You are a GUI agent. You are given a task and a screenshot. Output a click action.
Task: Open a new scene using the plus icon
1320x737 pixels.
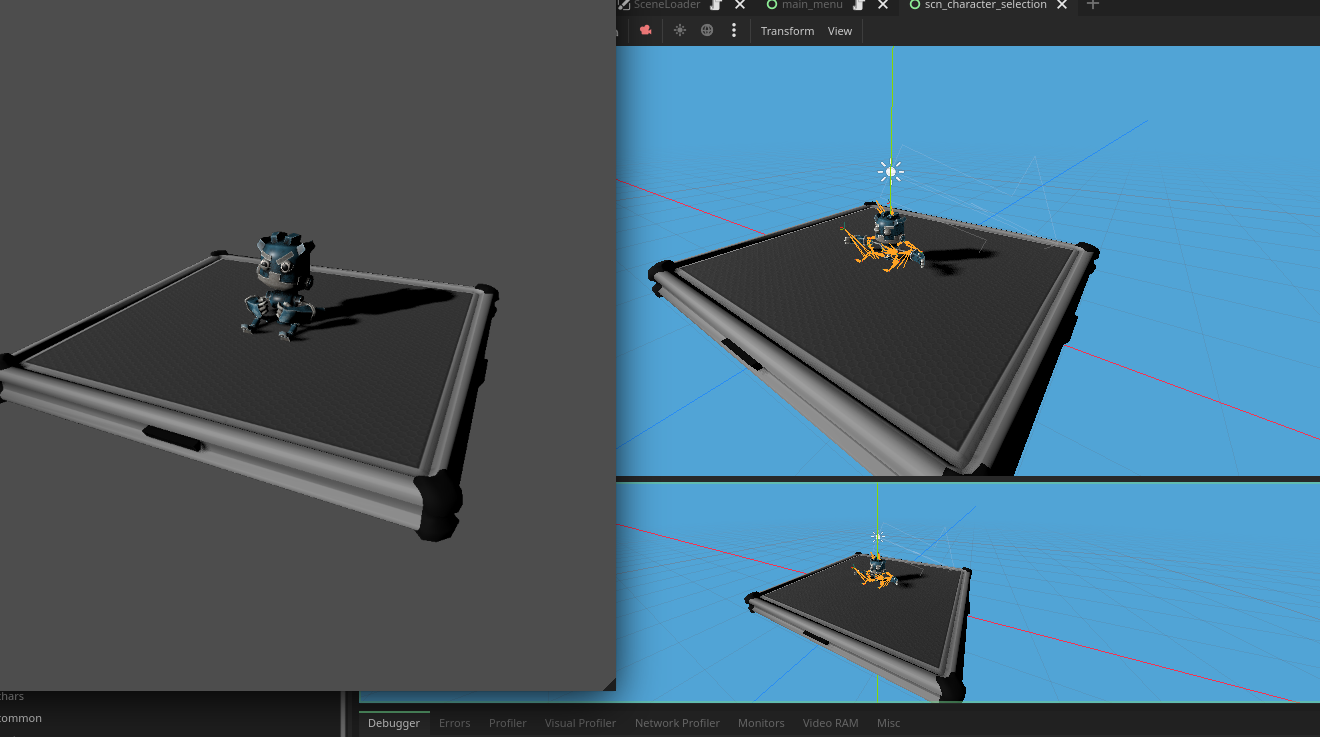click(x=1092, y=5)
